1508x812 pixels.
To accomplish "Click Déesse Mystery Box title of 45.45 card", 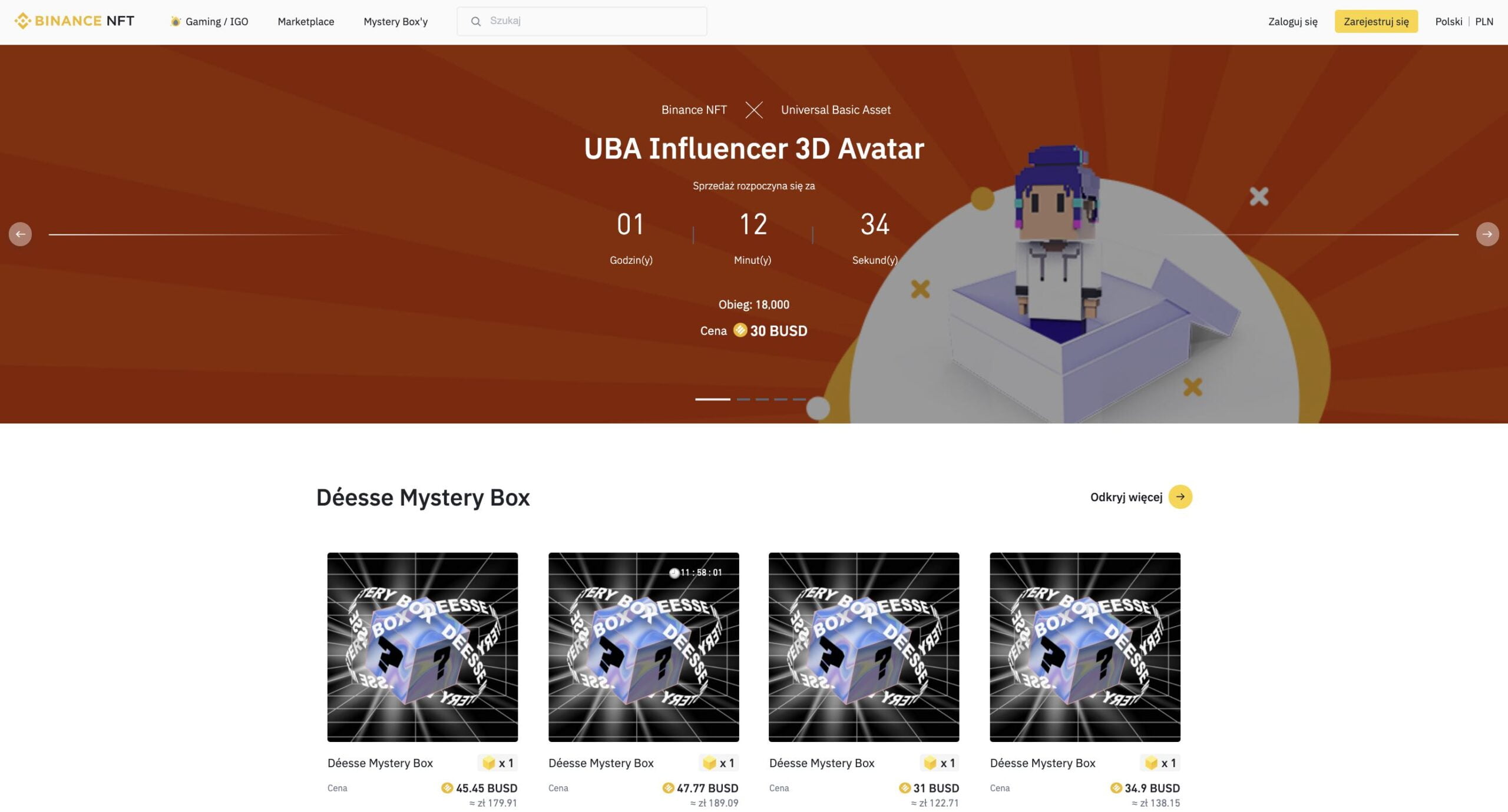I will pos(380,763).
